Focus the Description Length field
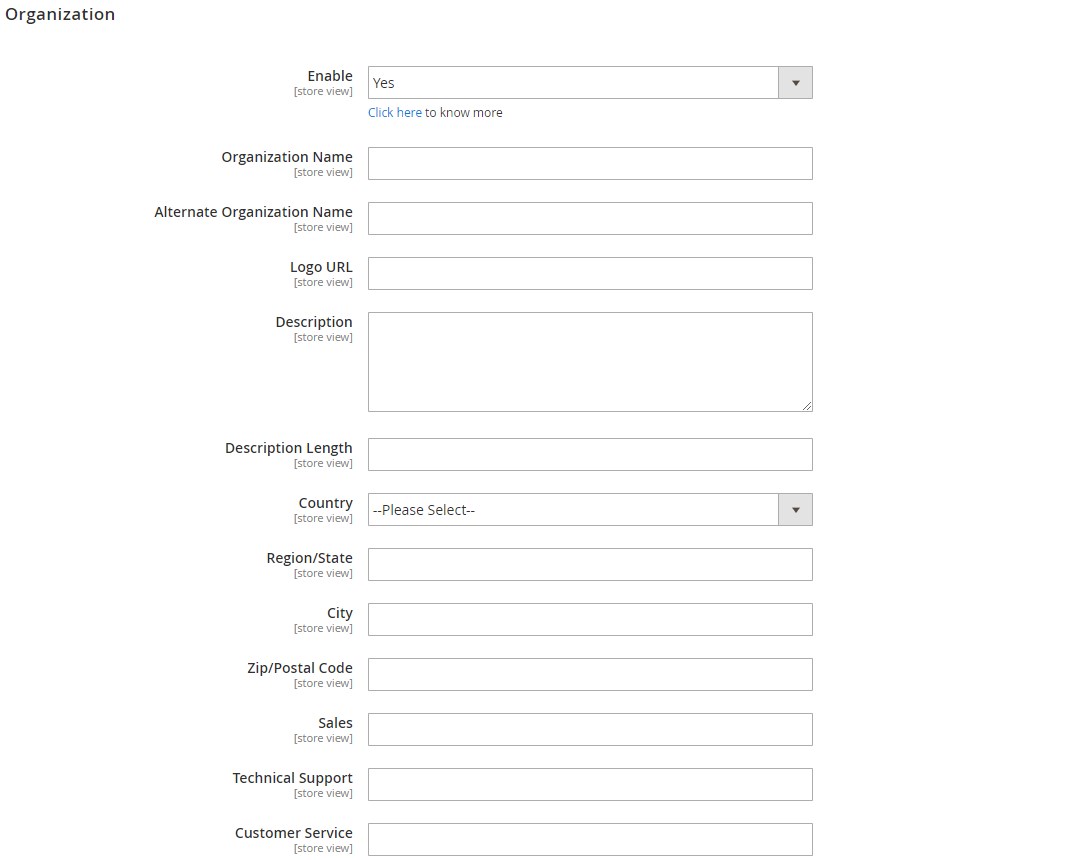This screenshot has width=1073, height=860. [590, 454]
